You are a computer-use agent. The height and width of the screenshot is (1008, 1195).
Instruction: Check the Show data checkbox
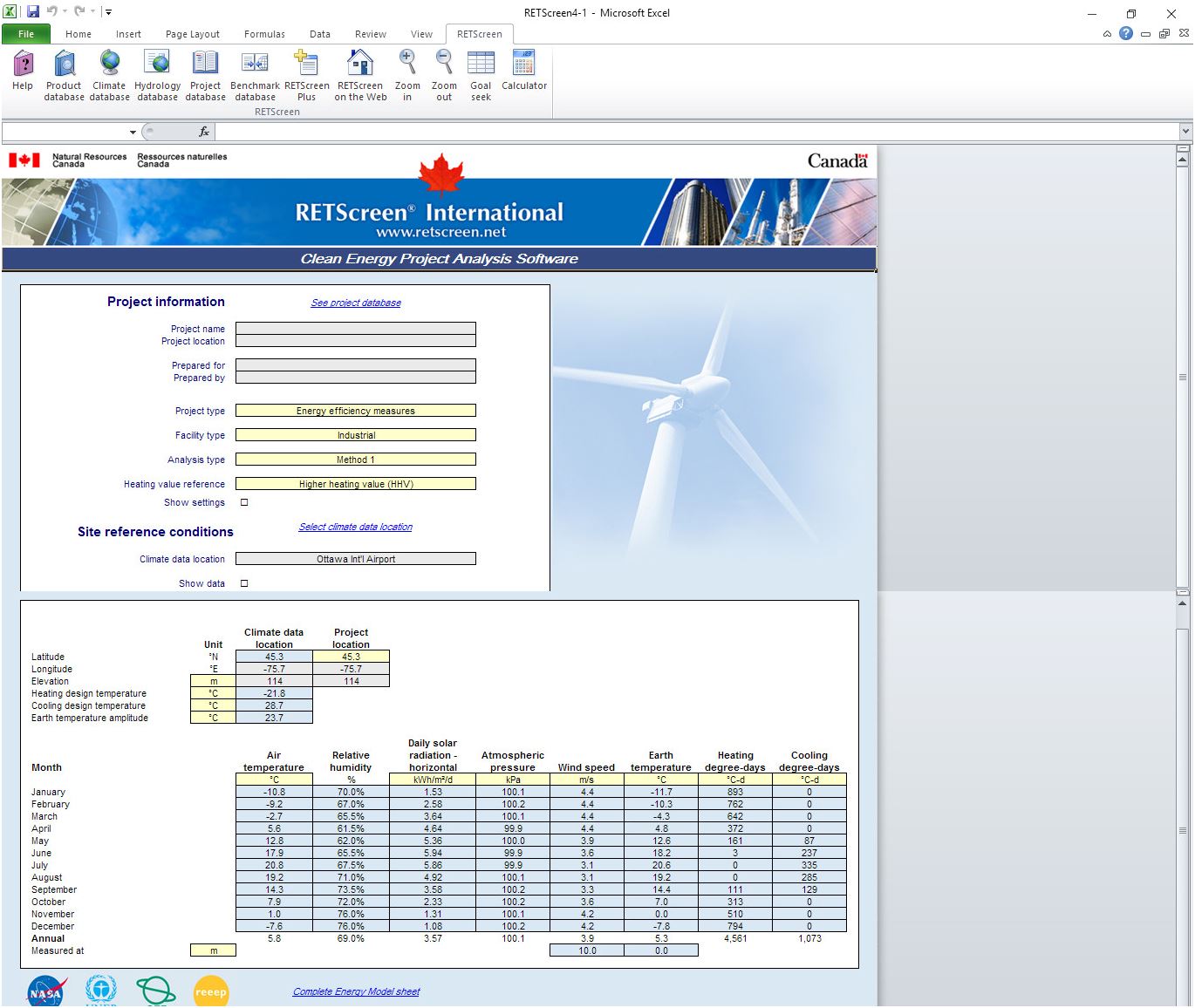pos(243,582)
